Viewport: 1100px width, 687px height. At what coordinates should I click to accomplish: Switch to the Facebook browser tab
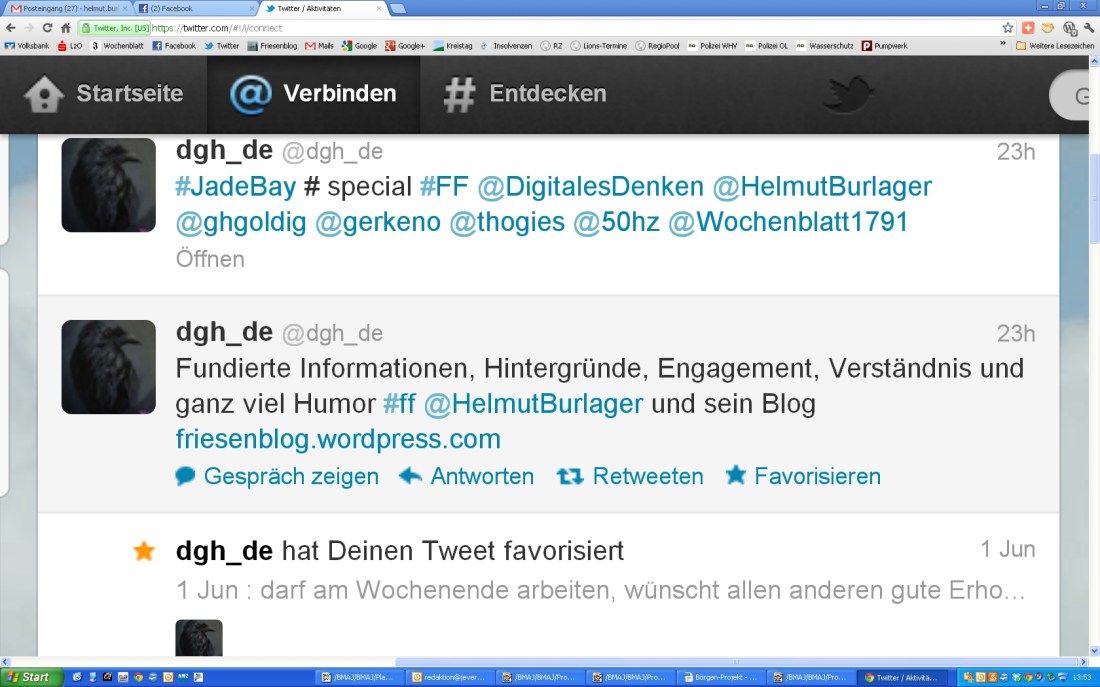pyautogui.click(x=190, y=8)
